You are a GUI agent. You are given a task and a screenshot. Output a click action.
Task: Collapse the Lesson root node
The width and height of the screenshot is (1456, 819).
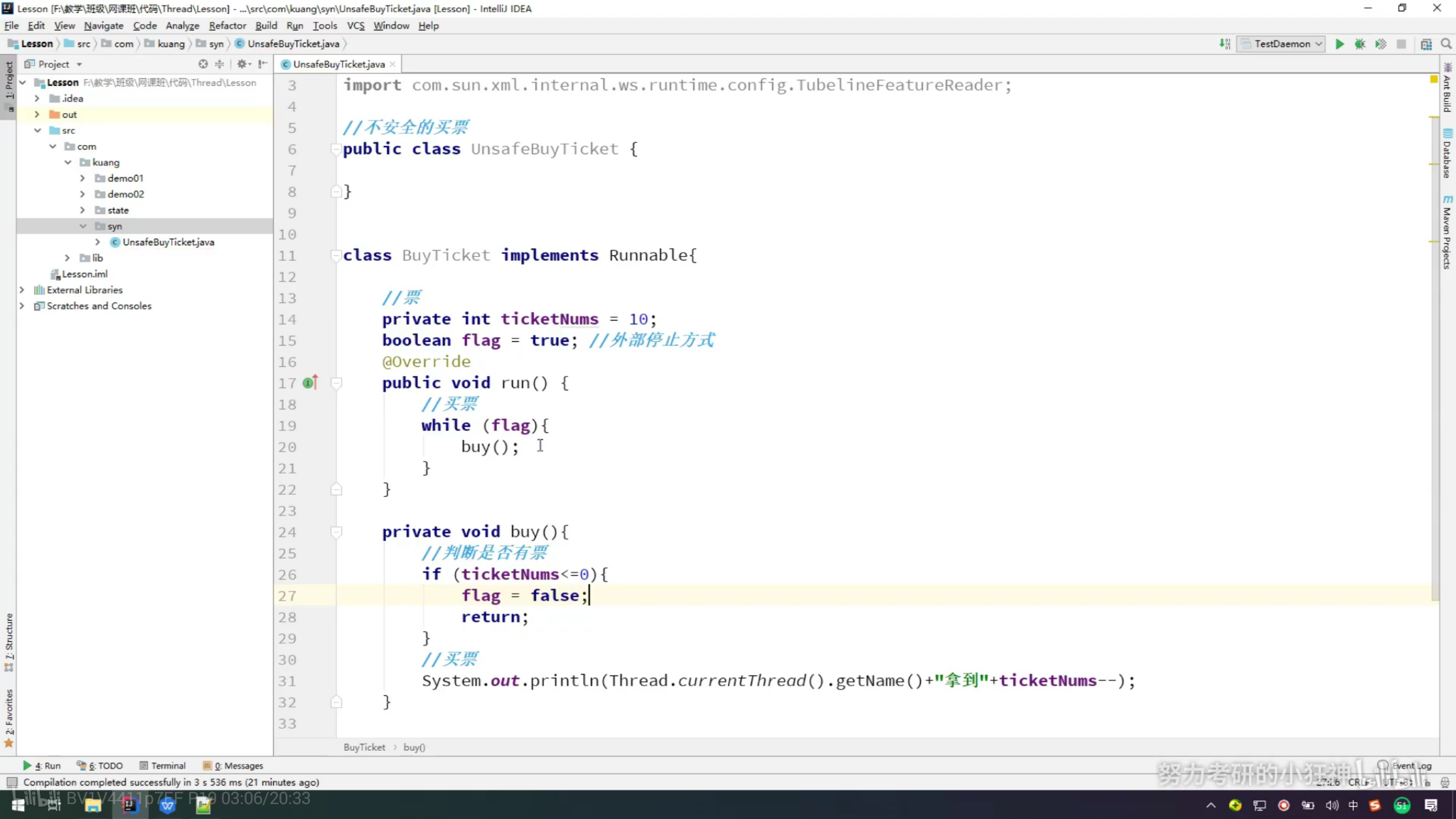(x=23, y=82)
